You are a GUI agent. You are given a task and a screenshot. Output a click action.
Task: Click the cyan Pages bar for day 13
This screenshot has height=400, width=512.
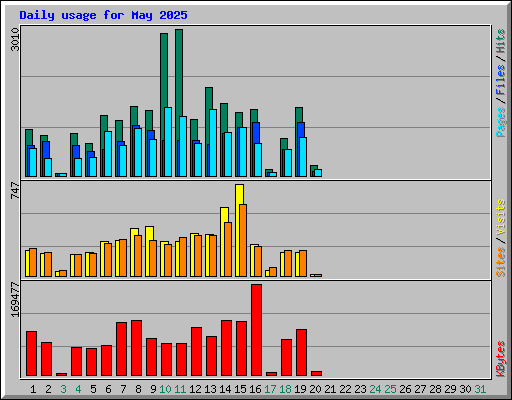(x=213, y=143)
